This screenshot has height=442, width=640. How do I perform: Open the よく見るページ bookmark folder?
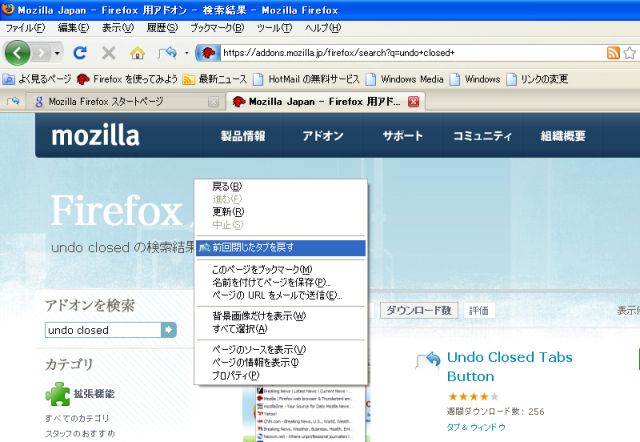point(37,79)
